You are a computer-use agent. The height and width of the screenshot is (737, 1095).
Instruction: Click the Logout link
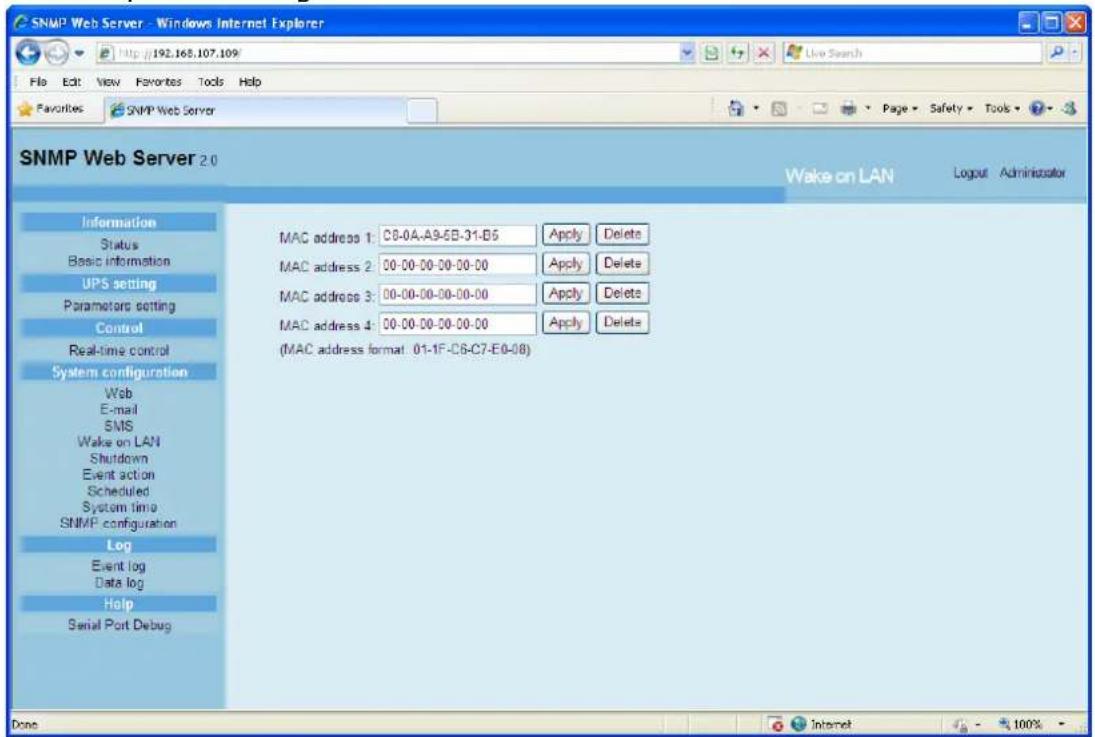970,173
